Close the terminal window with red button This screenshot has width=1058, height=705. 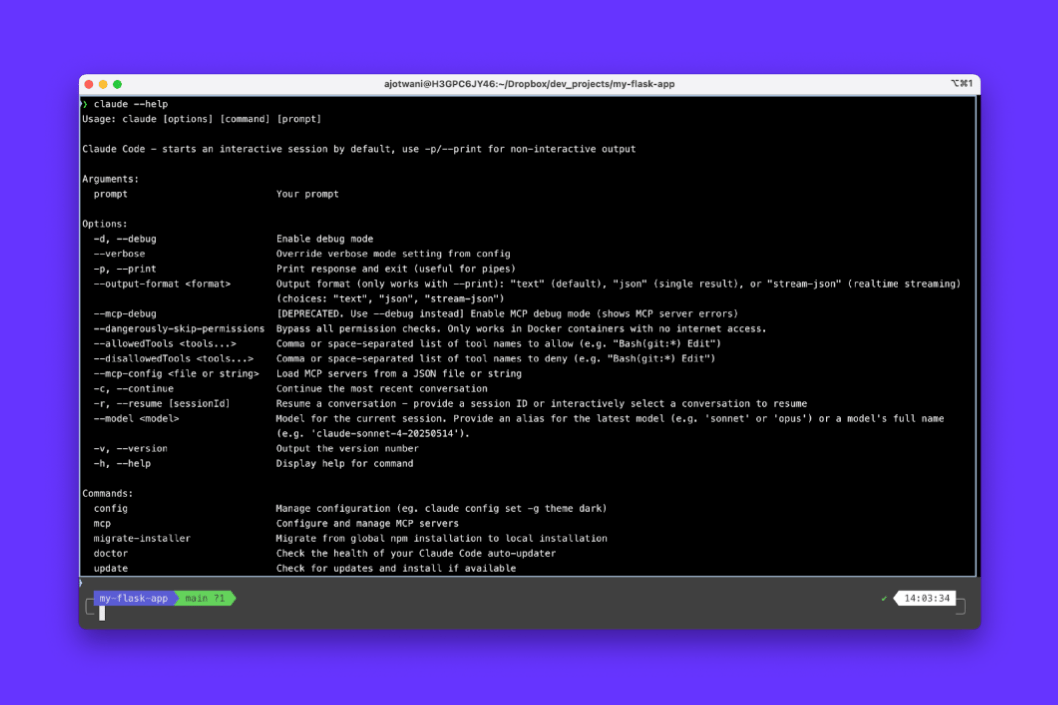coord(89,84)
